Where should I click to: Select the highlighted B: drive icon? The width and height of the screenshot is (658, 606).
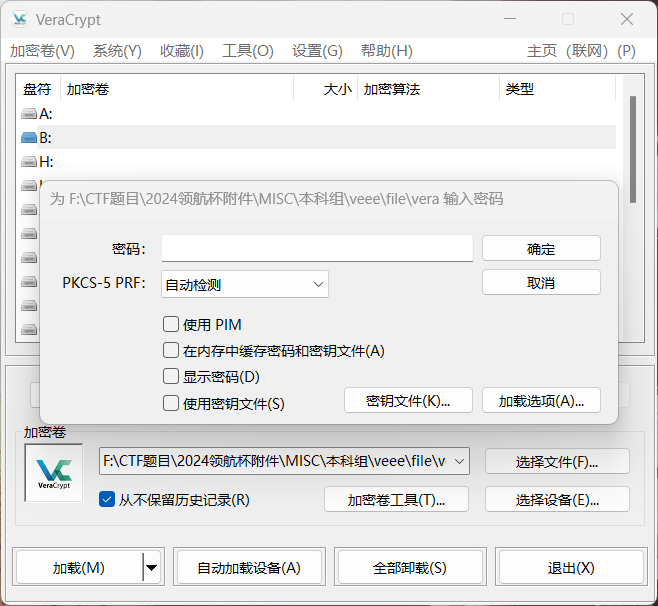coord(29,138)
